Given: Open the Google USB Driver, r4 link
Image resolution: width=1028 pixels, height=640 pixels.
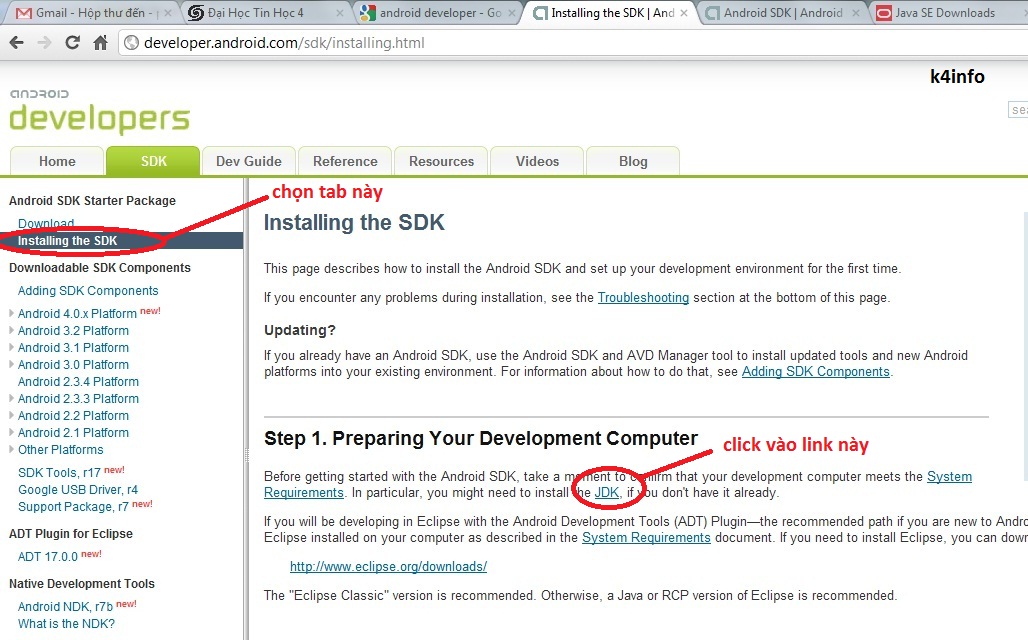Looking at the screenshot, I should (x=78, y=490).
